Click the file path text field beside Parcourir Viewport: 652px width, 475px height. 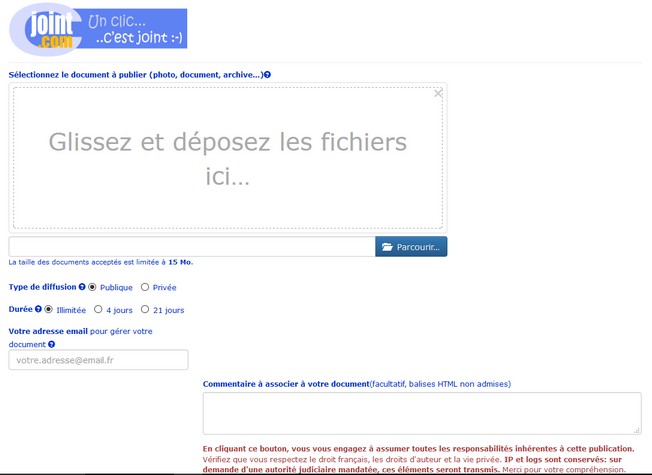(x=192, y=247)
